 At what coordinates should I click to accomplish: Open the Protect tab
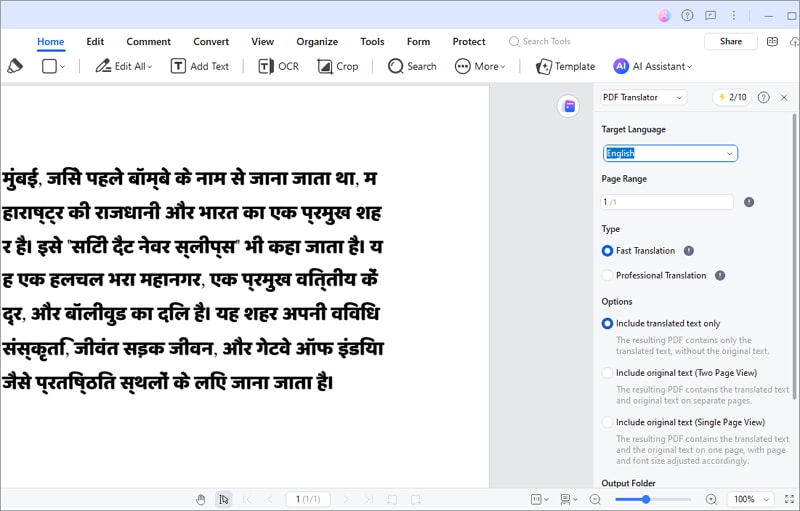click(469, 42)
